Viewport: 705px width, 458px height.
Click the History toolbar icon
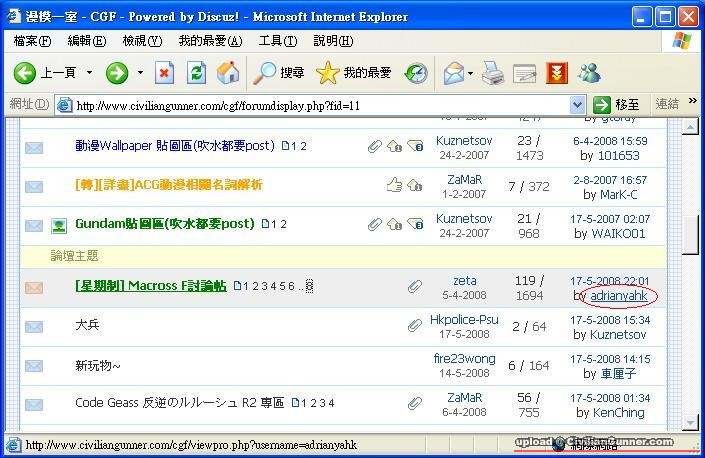(x=416, y=73)
